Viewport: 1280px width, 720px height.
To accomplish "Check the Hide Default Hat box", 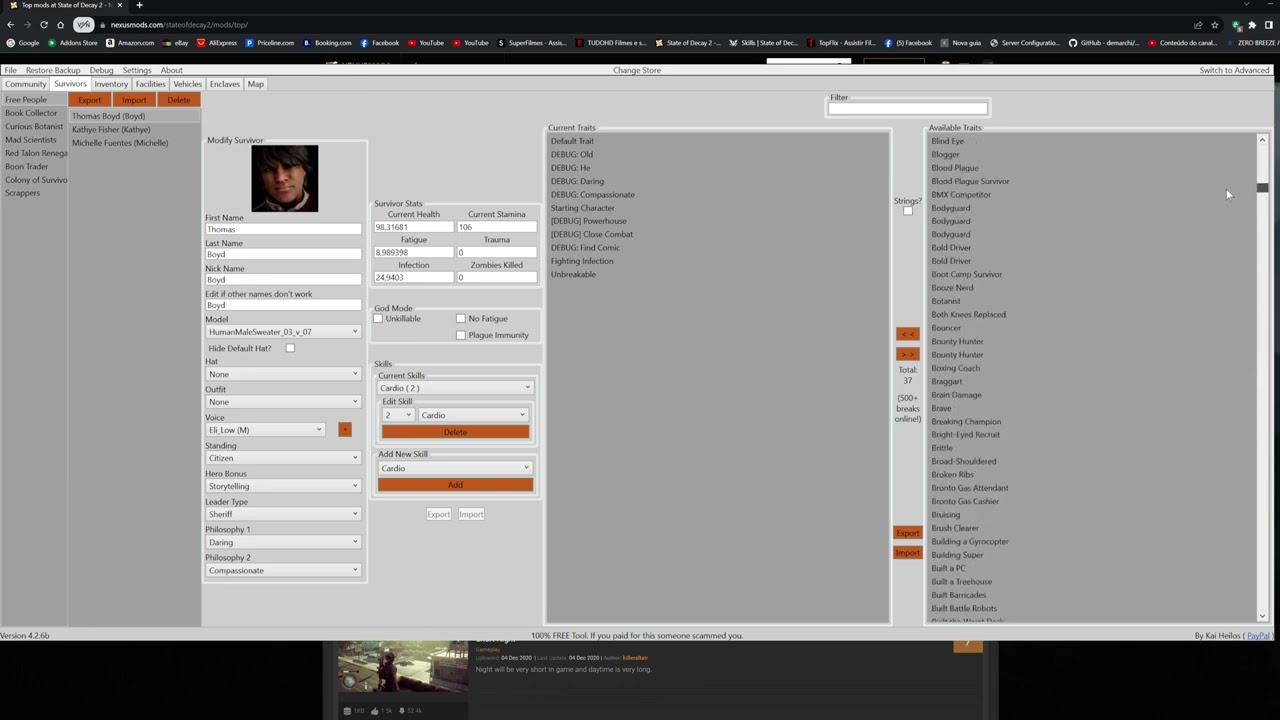I will tap(290, 348).
